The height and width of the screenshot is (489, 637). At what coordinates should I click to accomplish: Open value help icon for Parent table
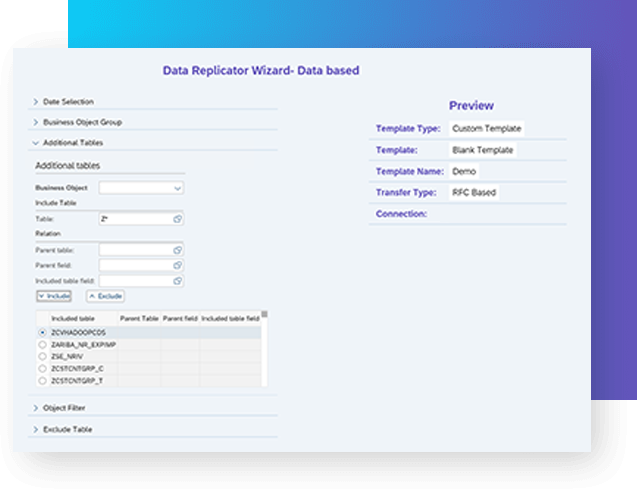coord(178,250)
